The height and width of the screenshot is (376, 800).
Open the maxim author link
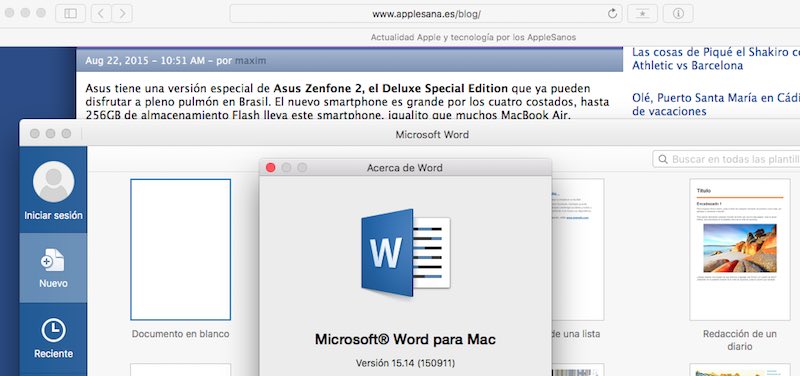click(250, 61)
